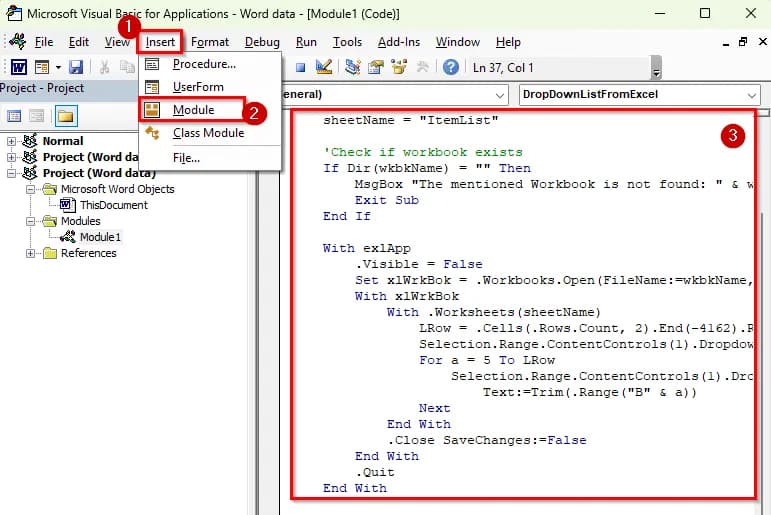Click the code window vertical scrollbar

pos(764,315)
